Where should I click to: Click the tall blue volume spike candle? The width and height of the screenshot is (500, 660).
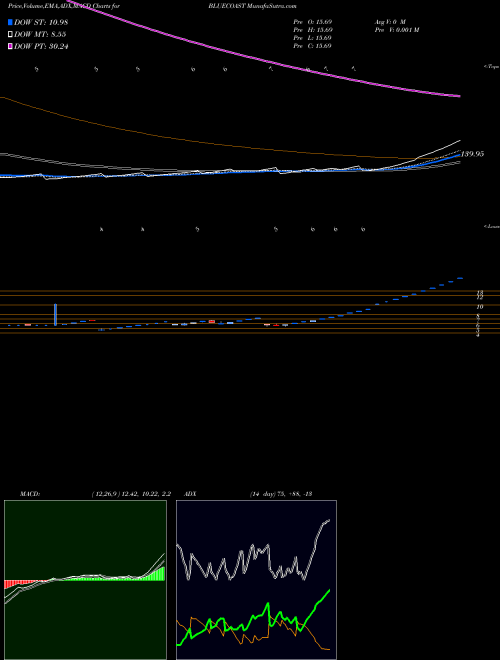55,314
